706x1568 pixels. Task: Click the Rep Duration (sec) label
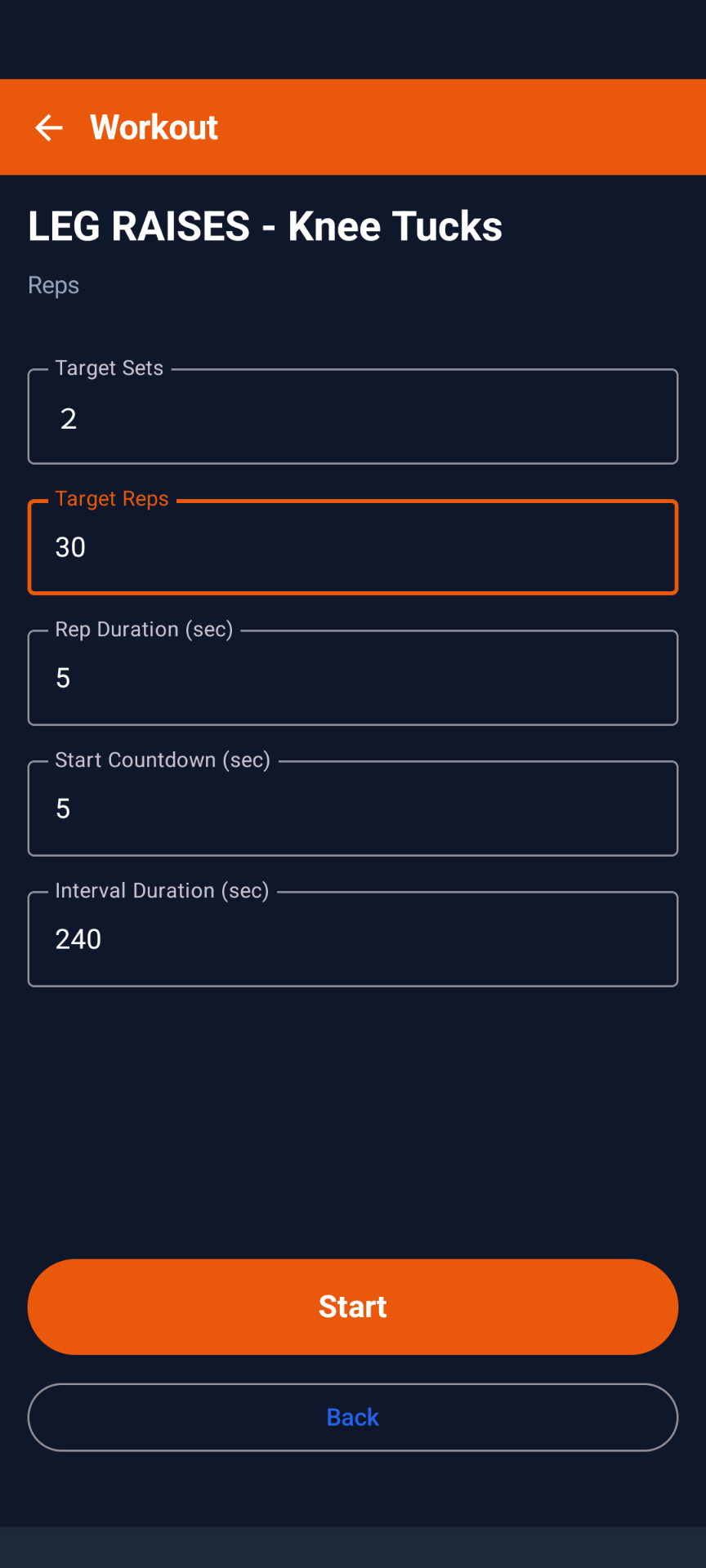pos(144,630)
